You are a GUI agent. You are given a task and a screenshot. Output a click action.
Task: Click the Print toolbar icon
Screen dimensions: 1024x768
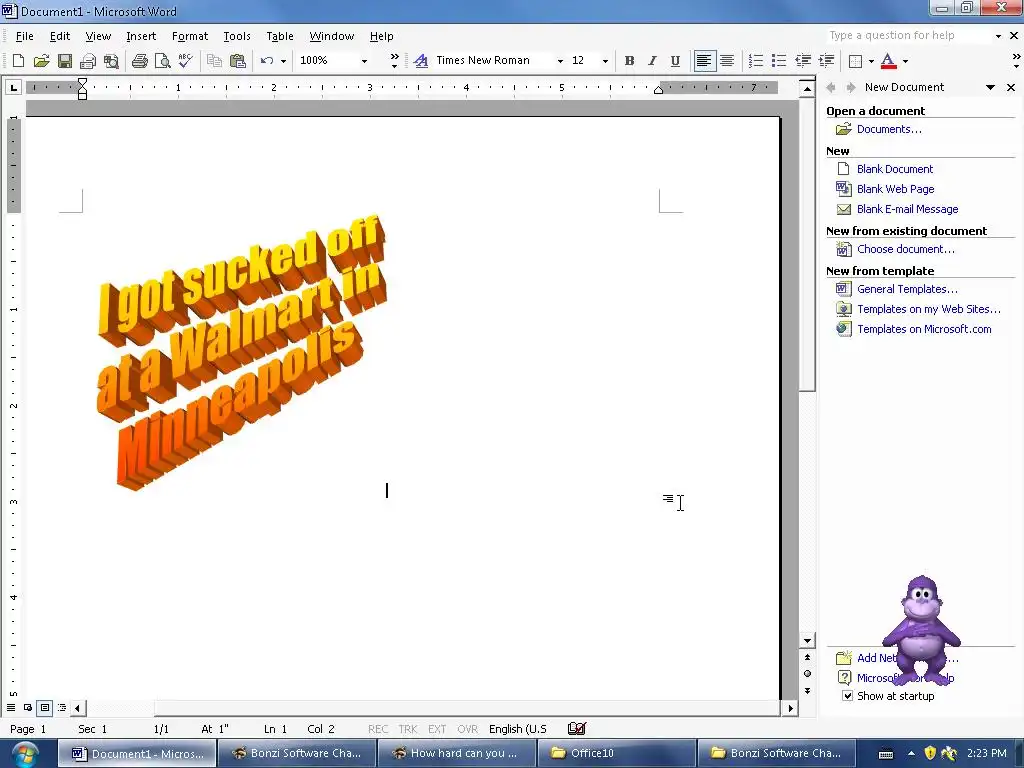(x=140, y=61)
